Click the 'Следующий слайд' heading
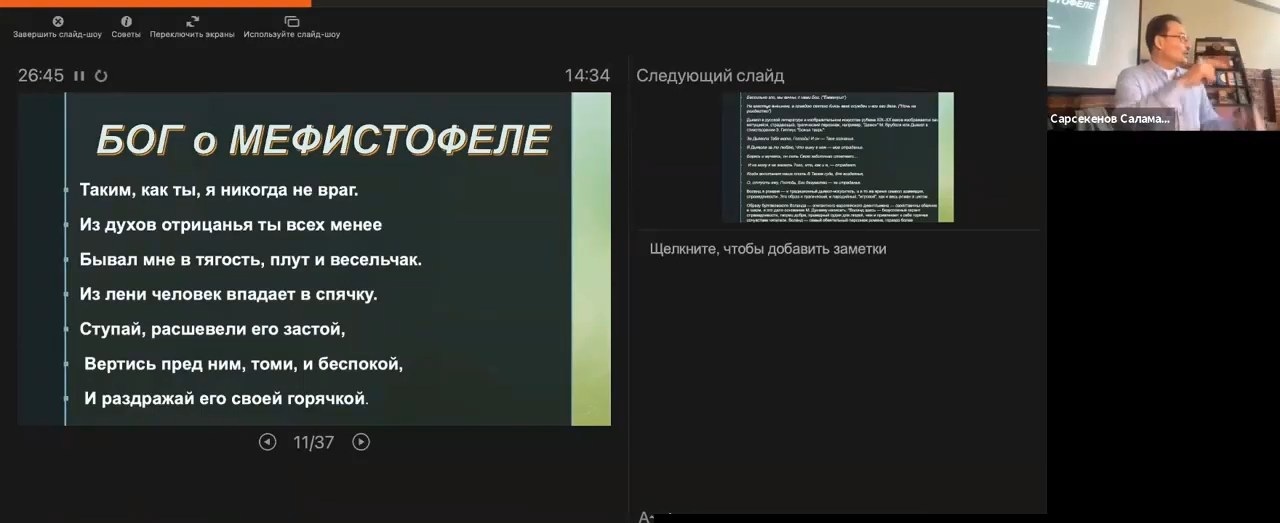 [x=710, y=76]
